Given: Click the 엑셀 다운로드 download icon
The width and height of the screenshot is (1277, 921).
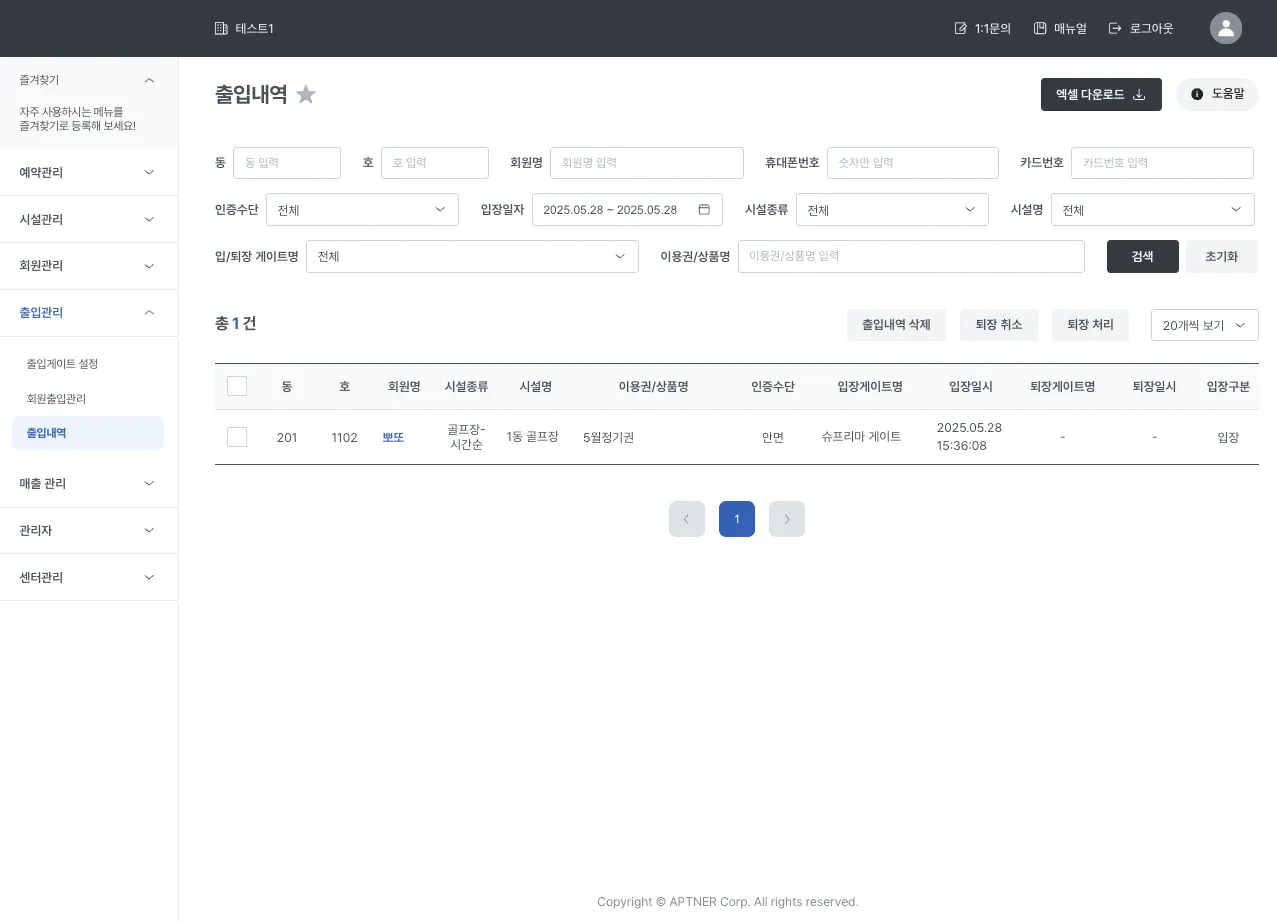Looking at the screenshot, I should (x=1139, y=95).
